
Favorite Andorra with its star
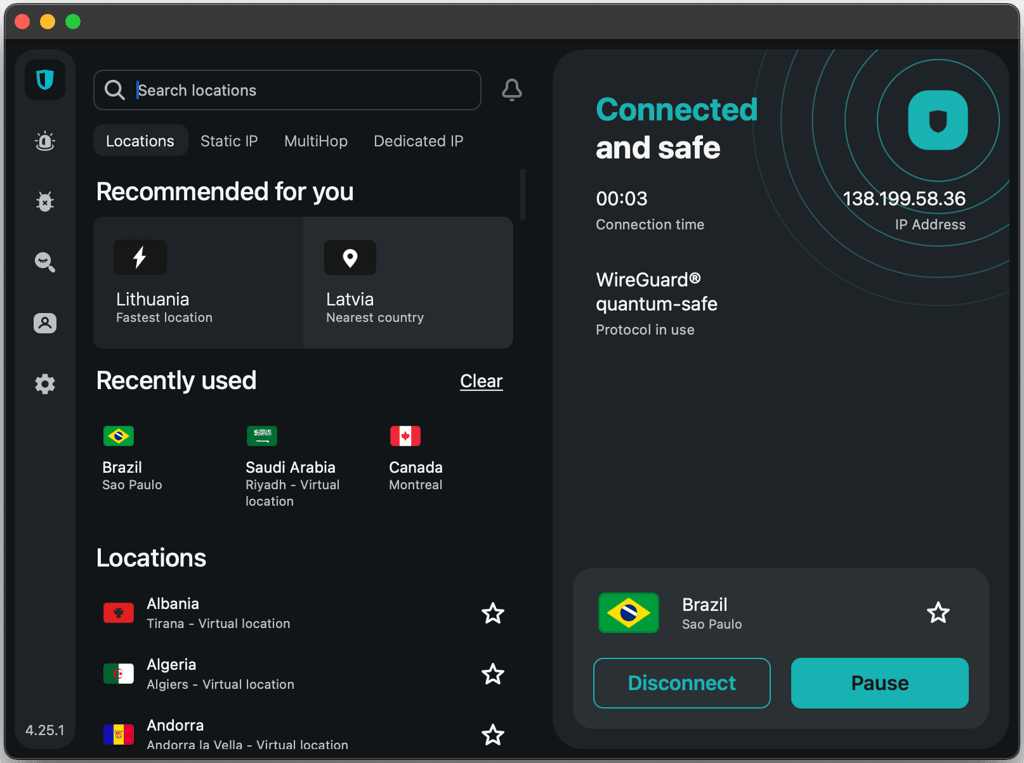(x=492, y=735)
